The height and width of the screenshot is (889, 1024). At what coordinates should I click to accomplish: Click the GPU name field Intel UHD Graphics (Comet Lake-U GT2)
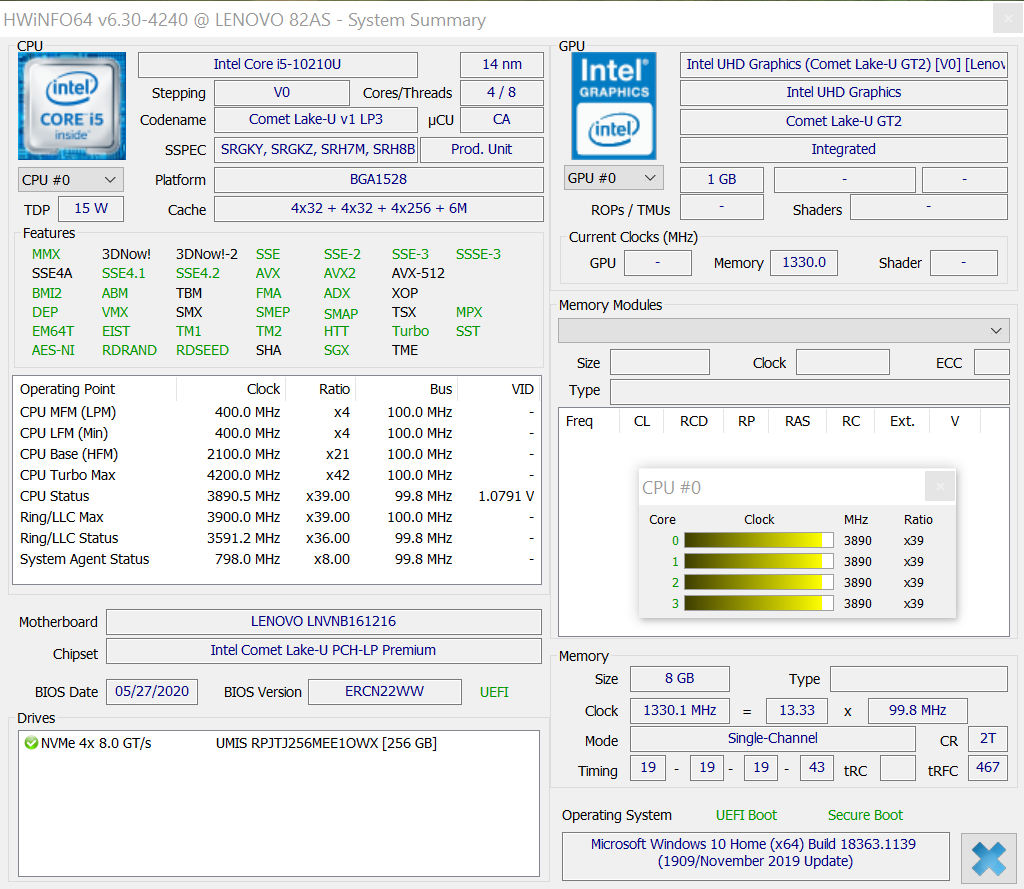(x=844, y=65)
